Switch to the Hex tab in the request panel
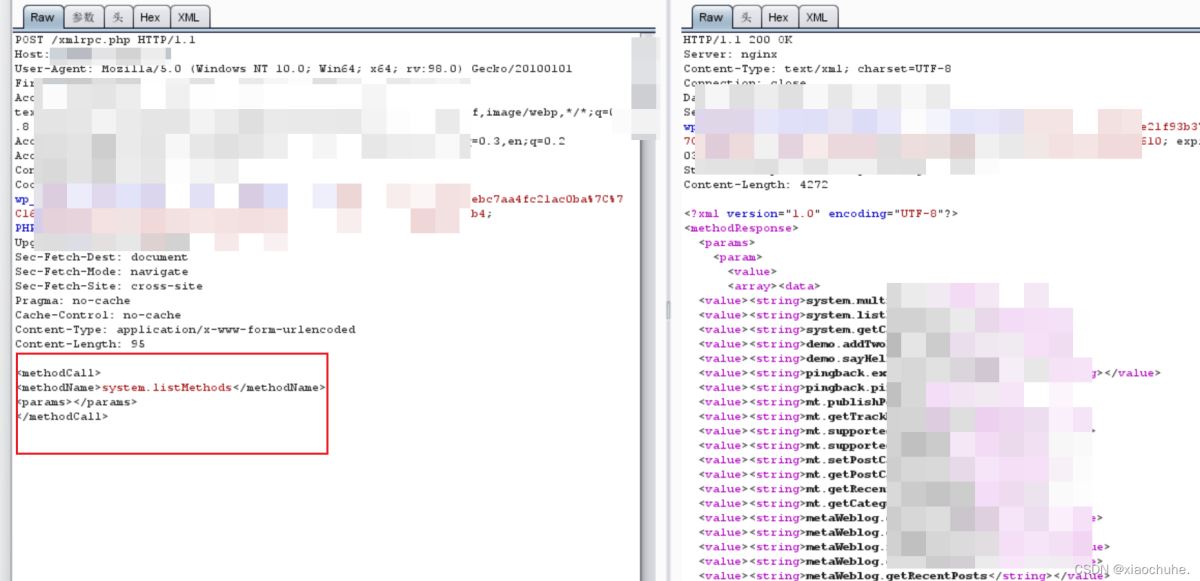This screenshot has width=1200, height=581. tap(150, 17)
